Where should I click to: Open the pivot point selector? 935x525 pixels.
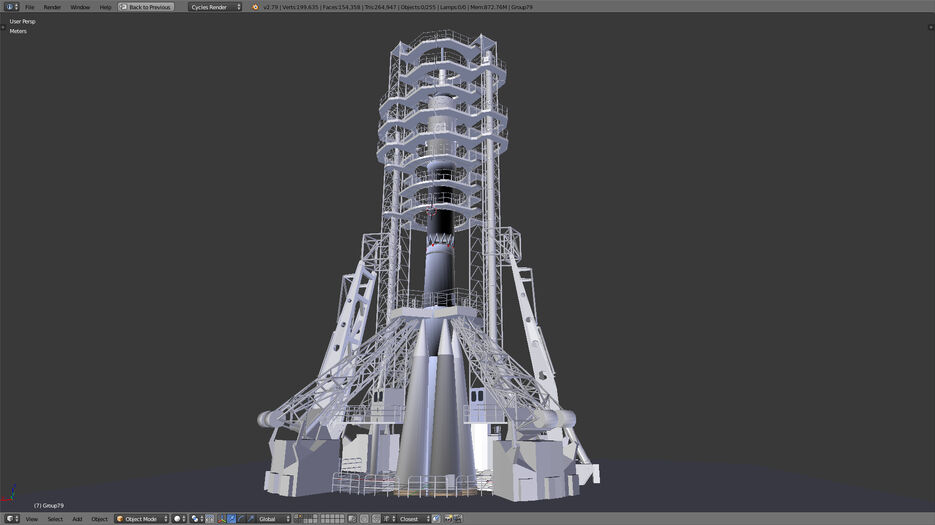click(x=197, y=519)
